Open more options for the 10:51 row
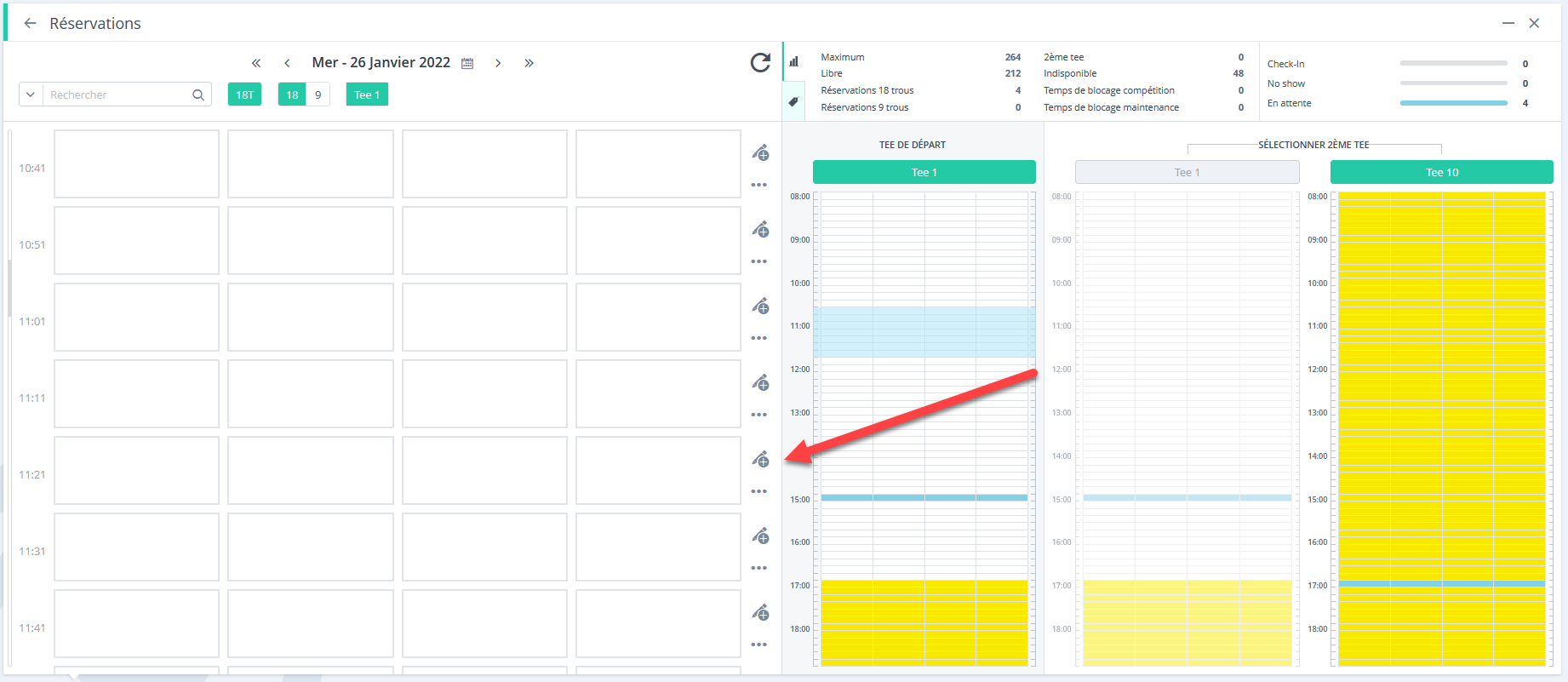Screen dimensions: 1568x682 pyautogui.click(x=759, y=261)
